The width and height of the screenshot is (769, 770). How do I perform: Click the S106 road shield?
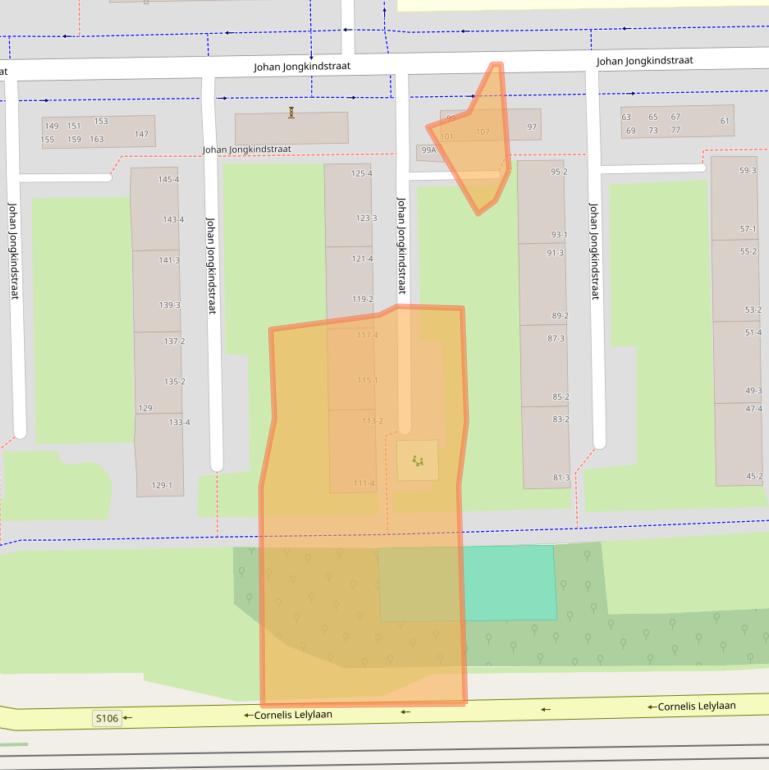point(107,718)
